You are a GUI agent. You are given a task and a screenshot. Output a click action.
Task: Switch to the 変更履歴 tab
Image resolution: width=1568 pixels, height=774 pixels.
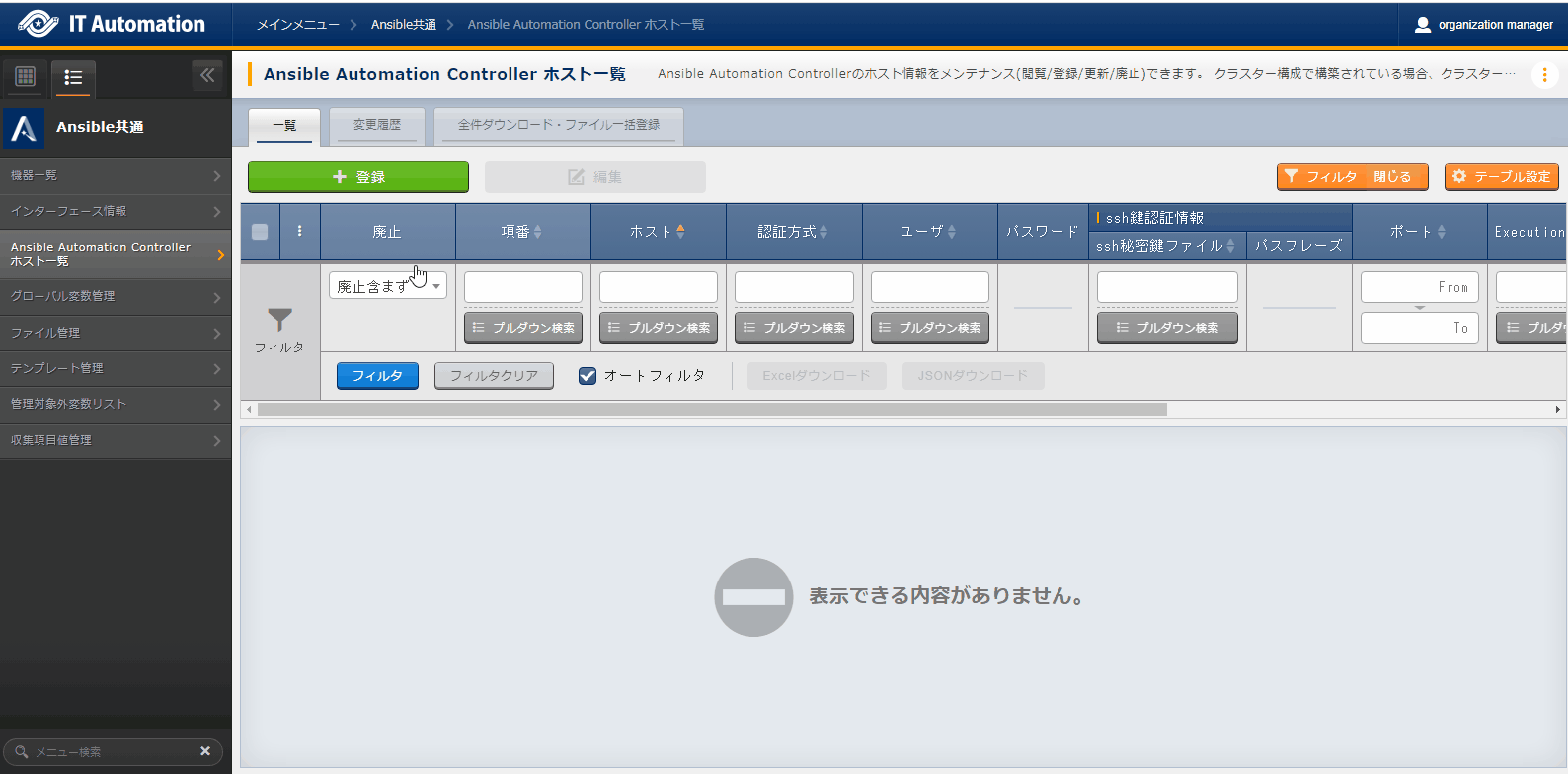tap(377, 125)
